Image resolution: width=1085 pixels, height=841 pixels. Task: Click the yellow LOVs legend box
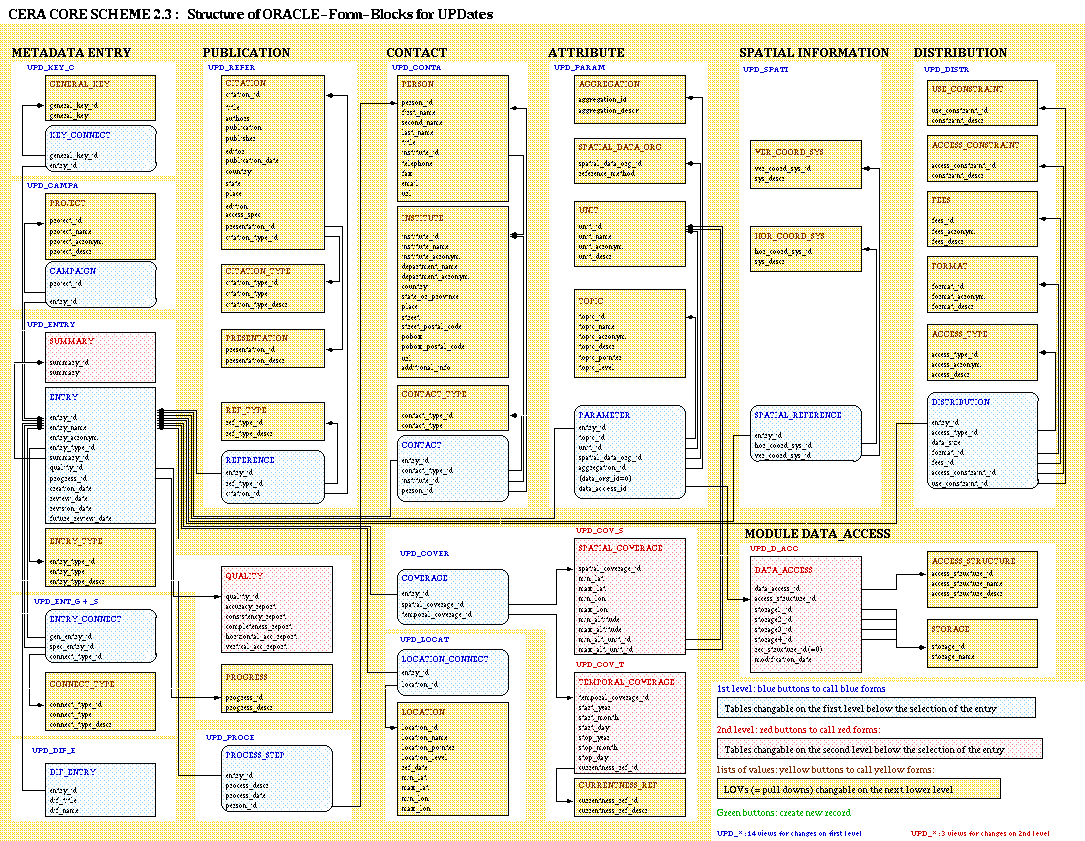click(x=859, y=789)
